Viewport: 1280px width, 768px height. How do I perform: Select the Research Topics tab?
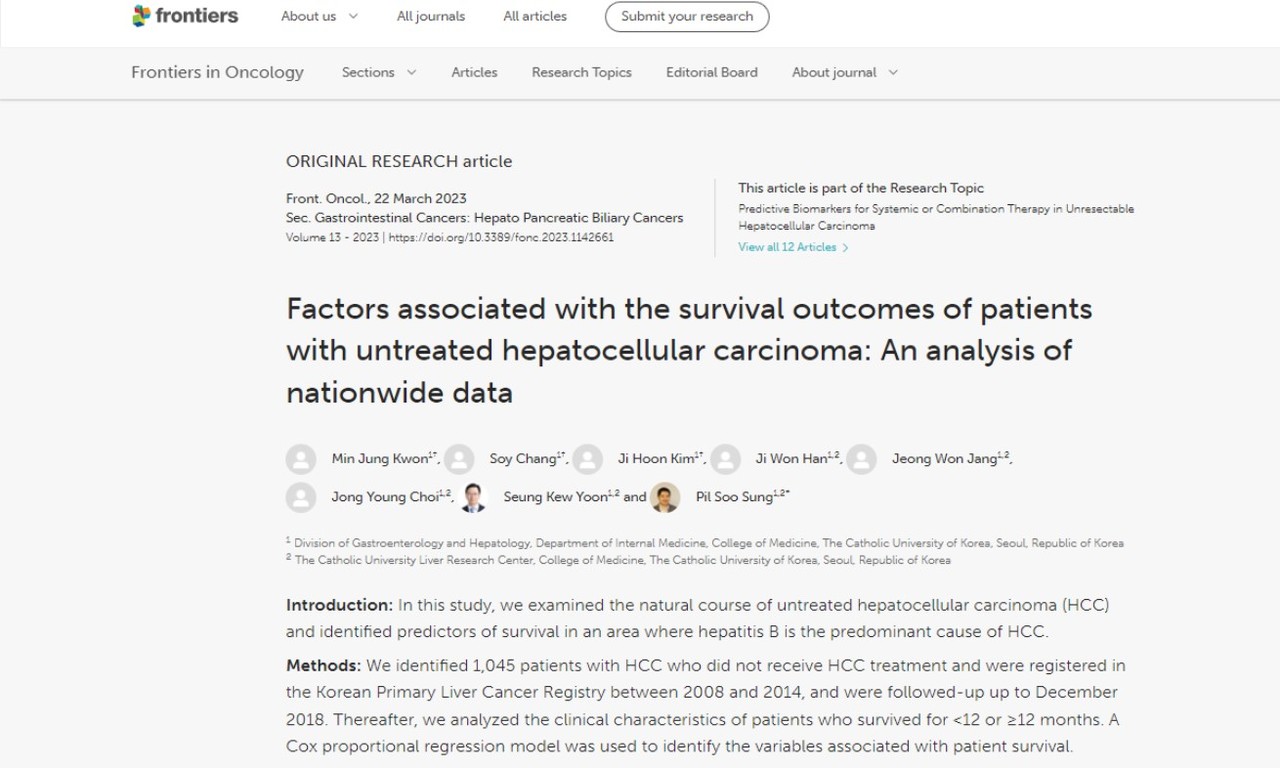point(581,72)
